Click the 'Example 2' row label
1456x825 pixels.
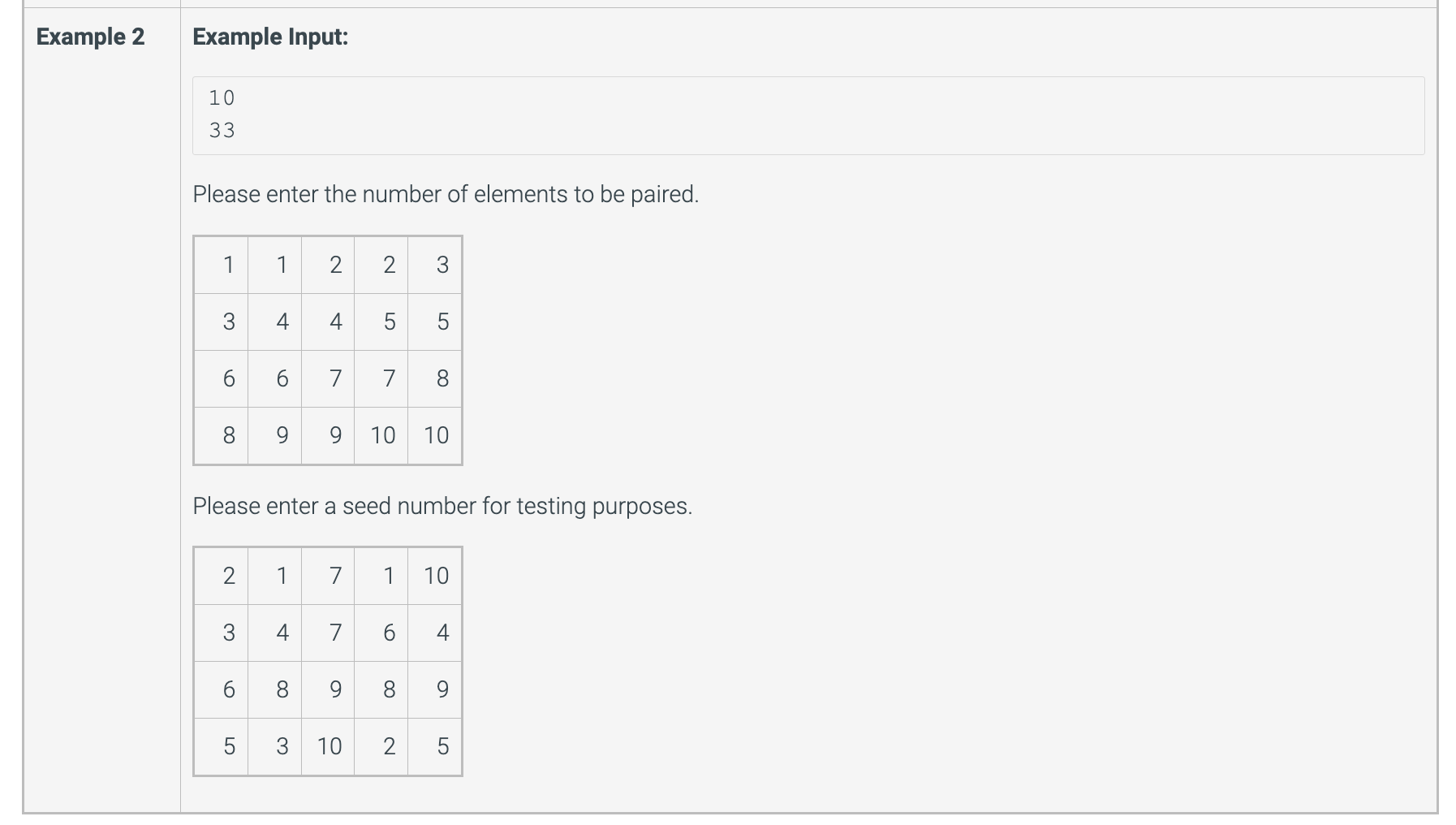point(90,37)
